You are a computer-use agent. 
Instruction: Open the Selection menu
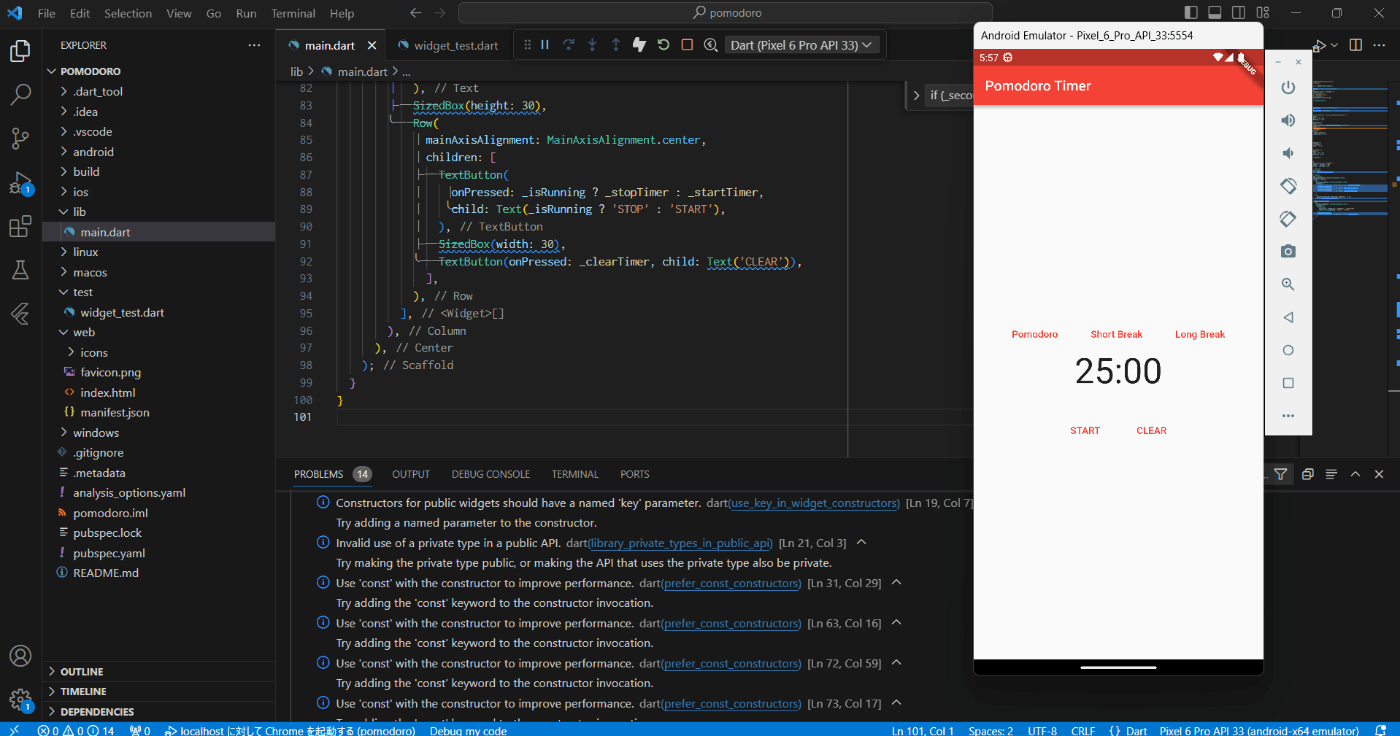(128, 14)
